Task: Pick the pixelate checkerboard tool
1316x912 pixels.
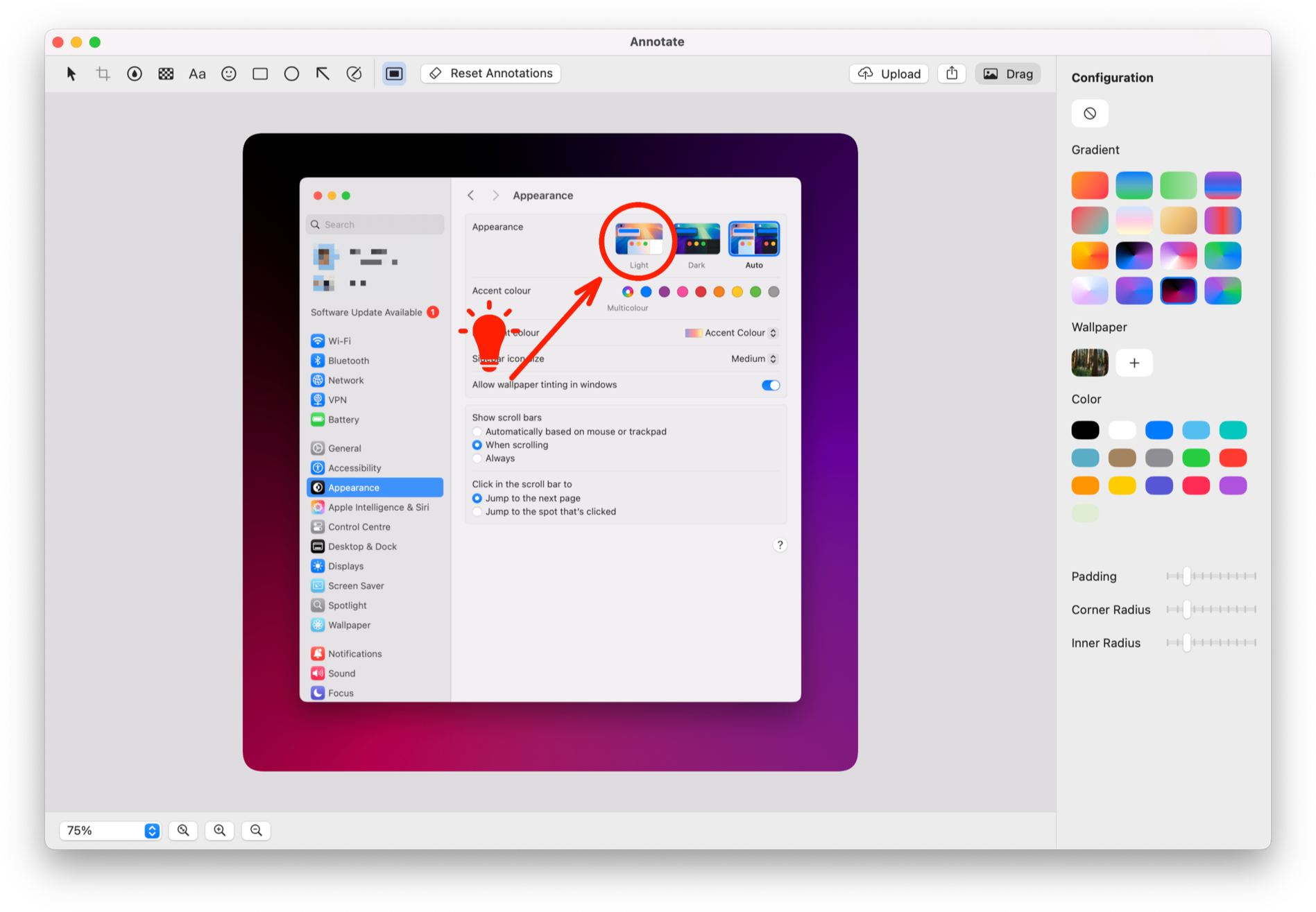Action: tap(166, 74)
